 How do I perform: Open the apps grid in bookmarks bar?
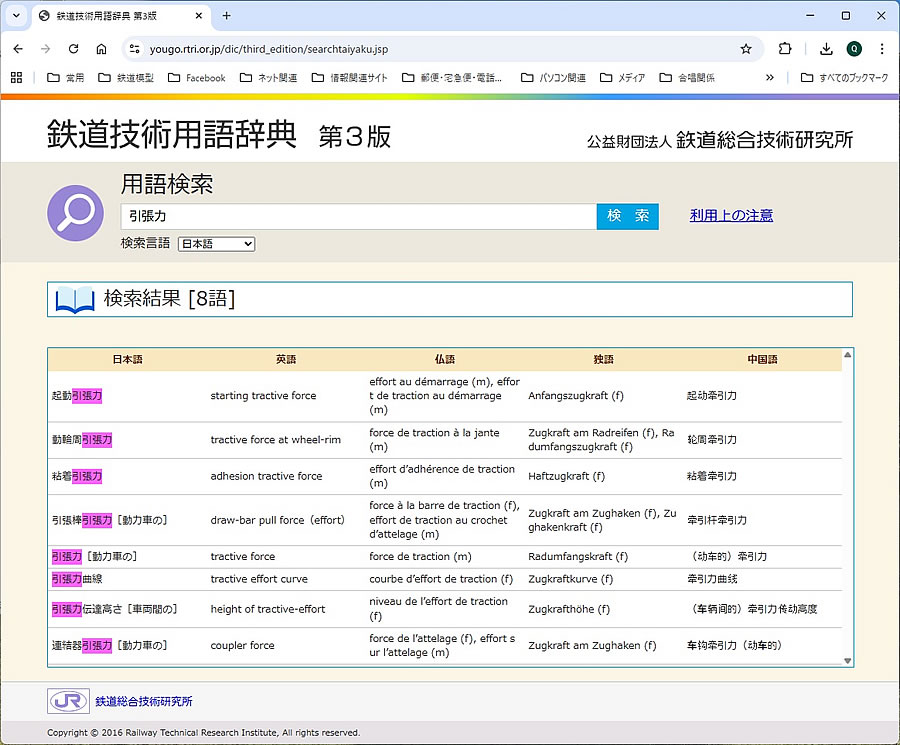(x=17, y=78)
